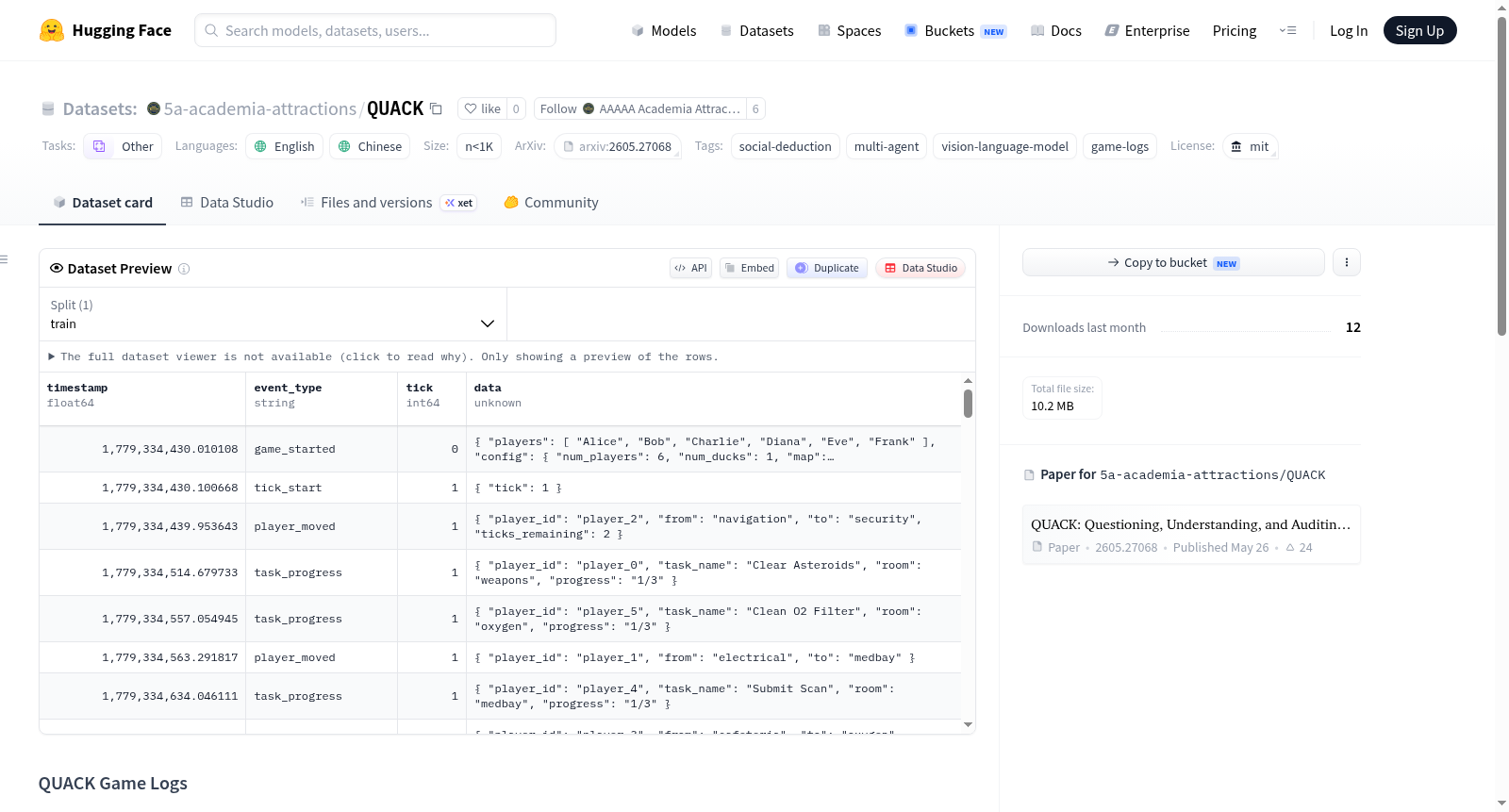
Task: Click the Clean O2 Filter data cell
Action: tap(714, 619)
